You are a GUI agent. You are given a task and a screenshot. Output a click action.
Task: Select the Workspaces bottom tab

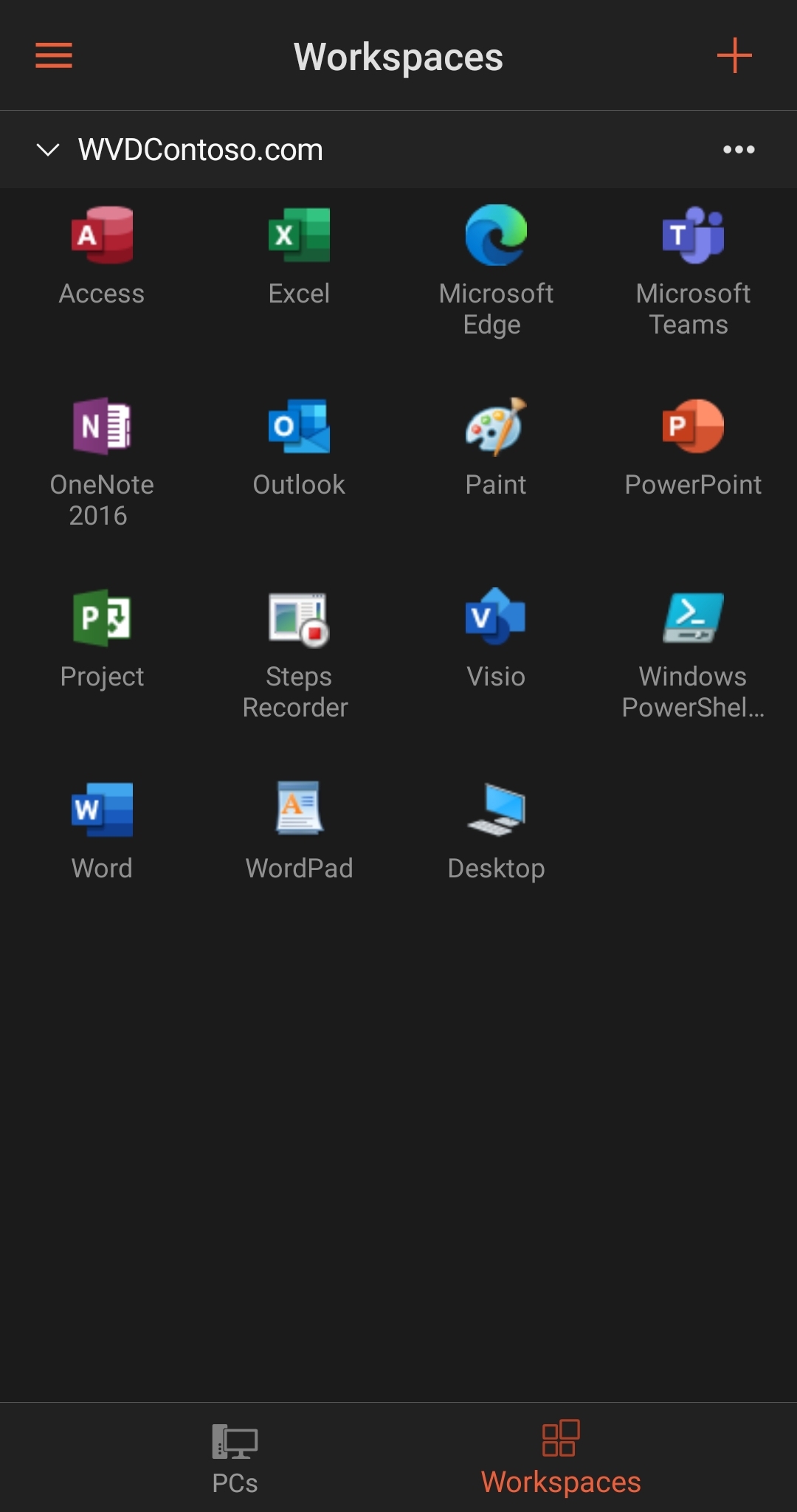561,1457
